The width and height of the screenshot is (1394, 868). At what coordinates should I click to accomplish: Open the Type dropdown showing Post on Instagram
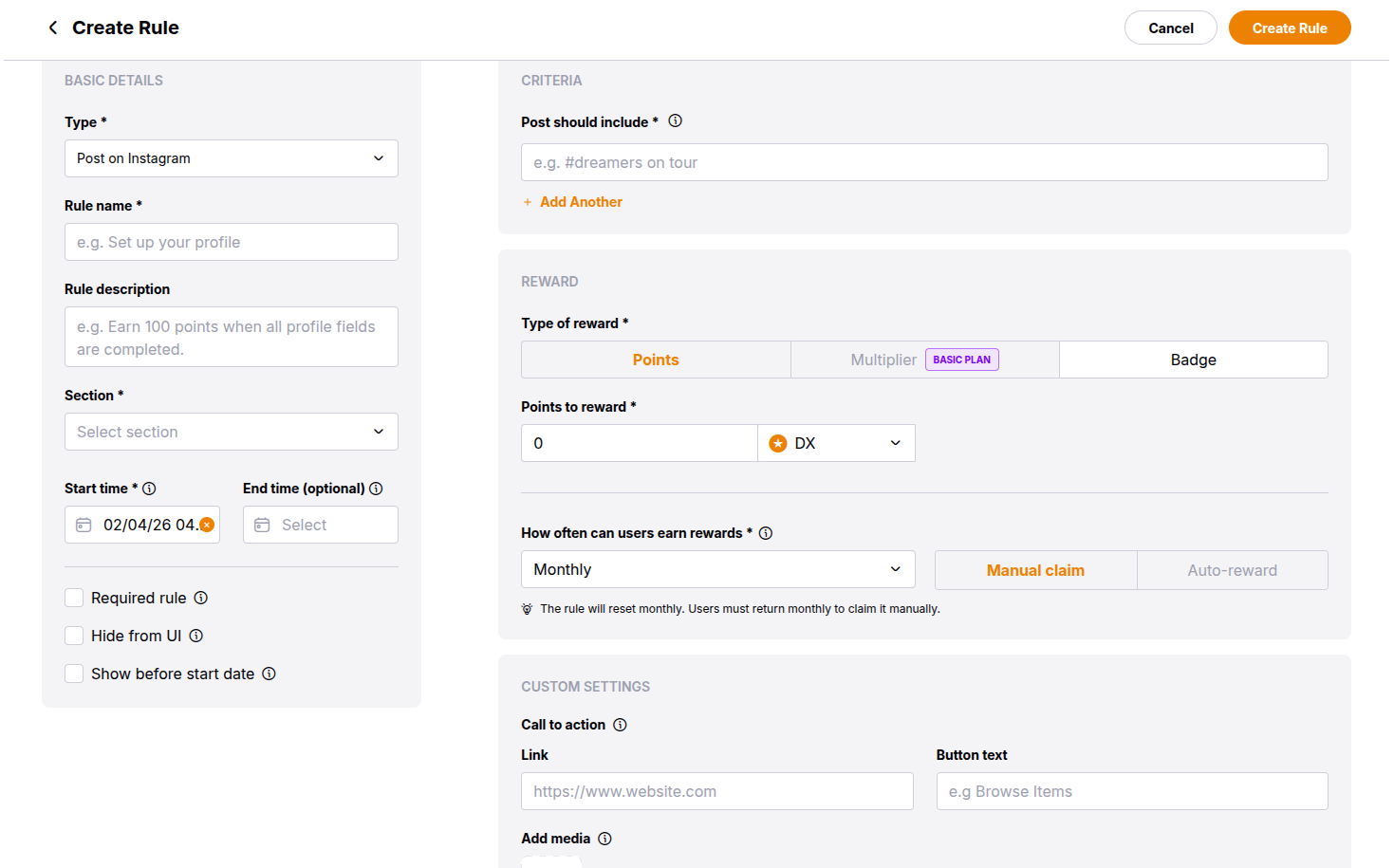coord(231,158)
